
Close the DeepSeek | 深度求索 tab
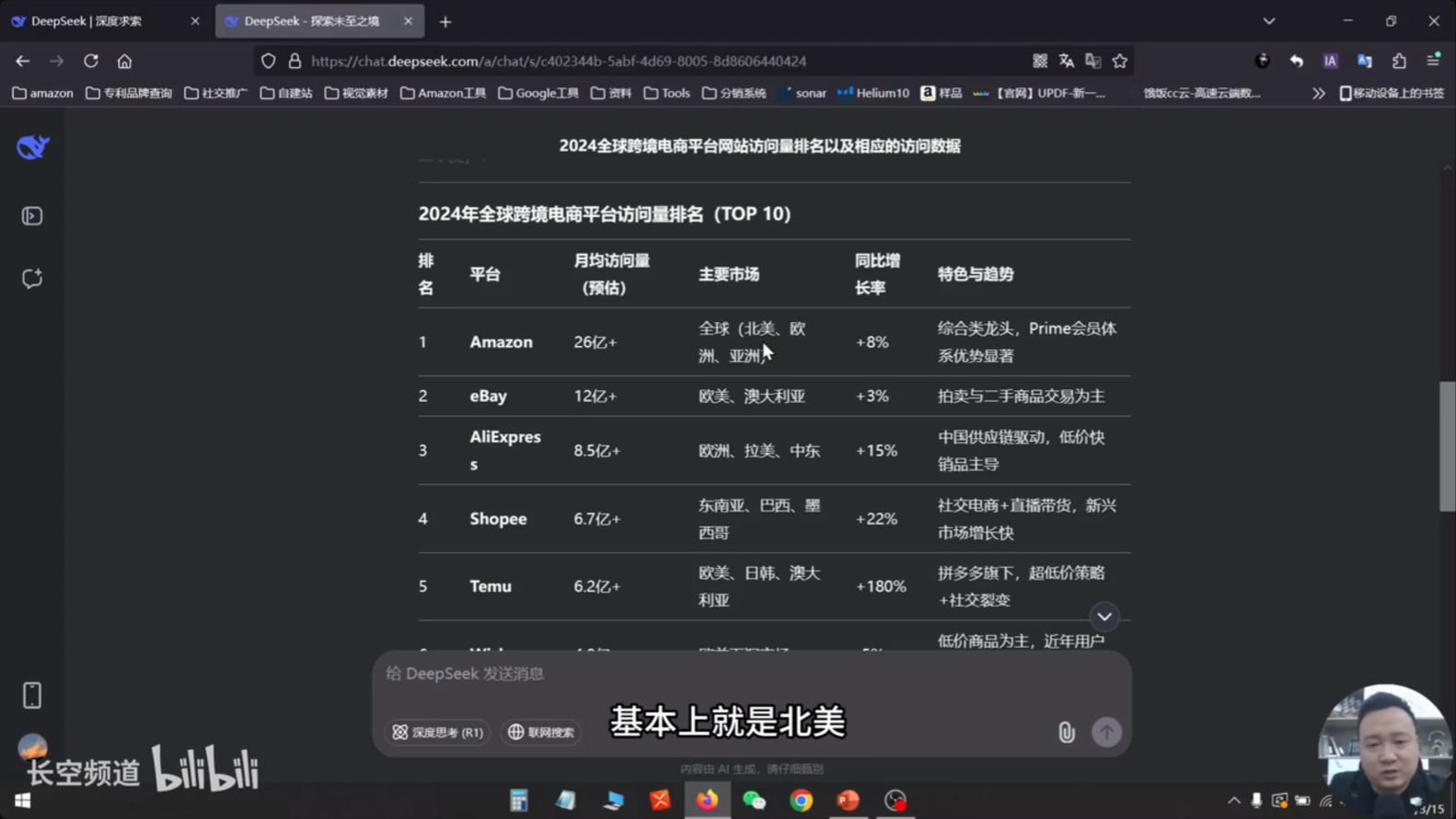195,21
